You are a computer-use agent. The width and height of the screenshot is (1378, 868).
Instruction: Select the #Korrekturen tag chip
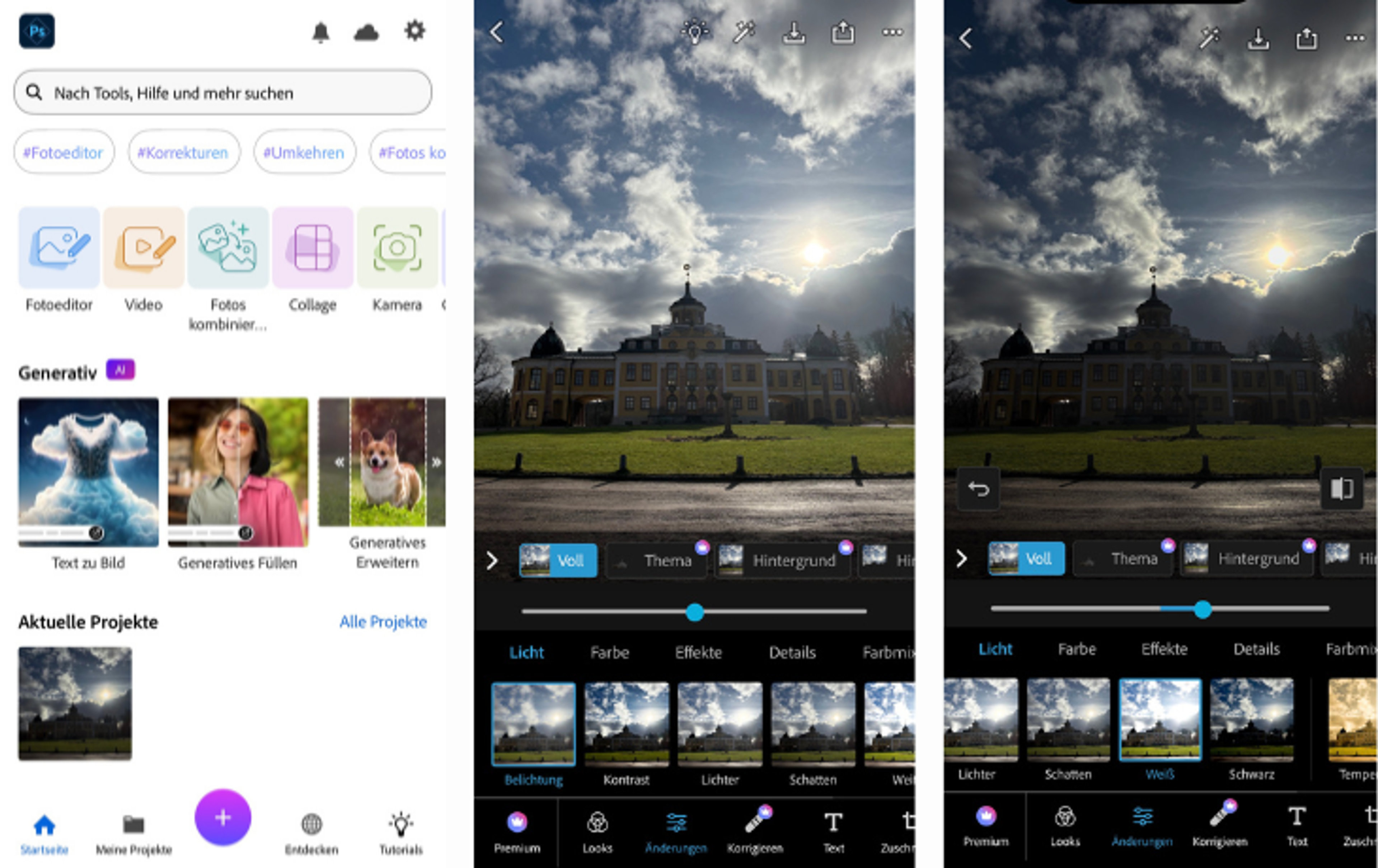click(x=184, y=152)
